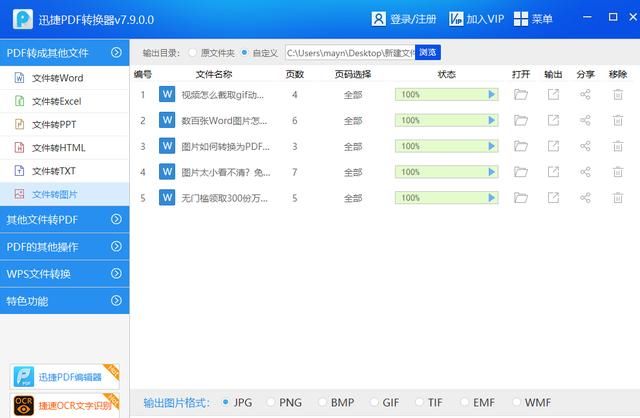640x418 pixels.
Task: Select 文件转HTML in sidebar
Action: click(64, 148)
